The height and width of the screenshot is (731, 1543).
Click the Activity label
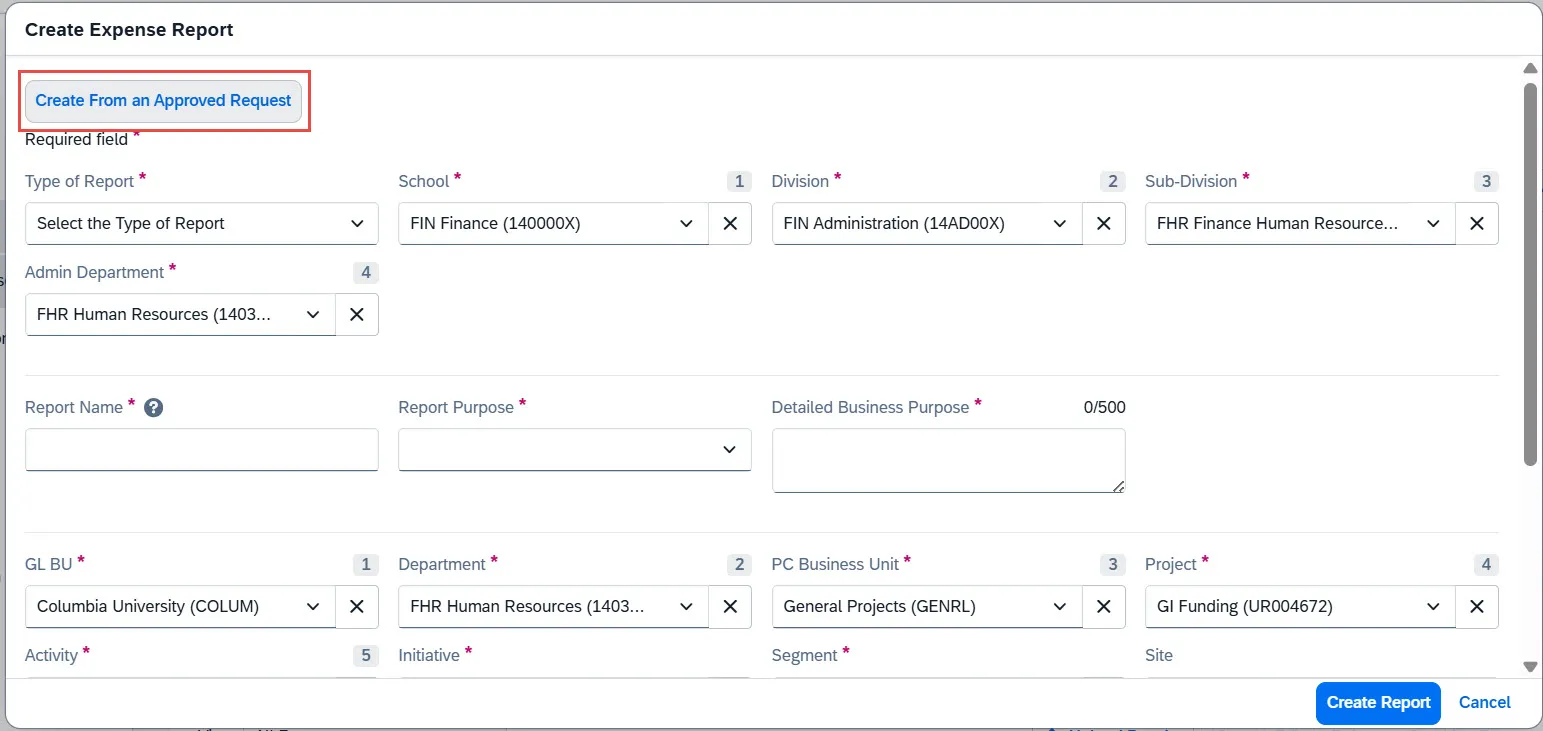(51, 655)
